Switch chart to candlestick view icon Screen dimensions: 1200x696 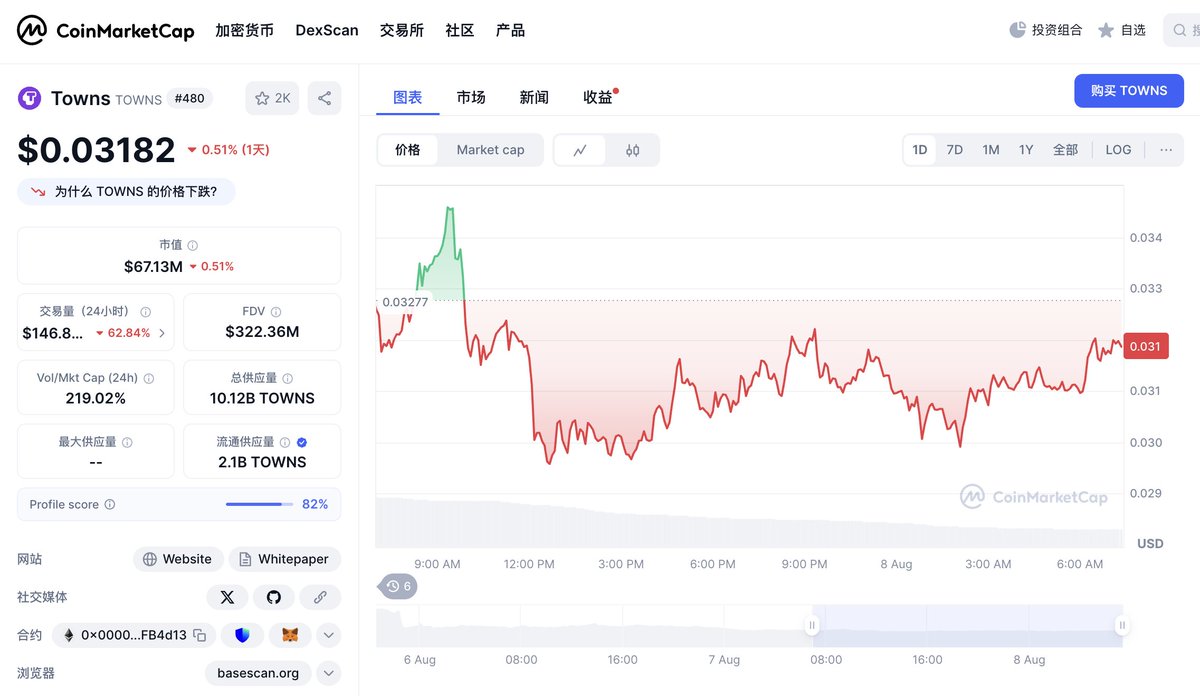tap(632, 150)
